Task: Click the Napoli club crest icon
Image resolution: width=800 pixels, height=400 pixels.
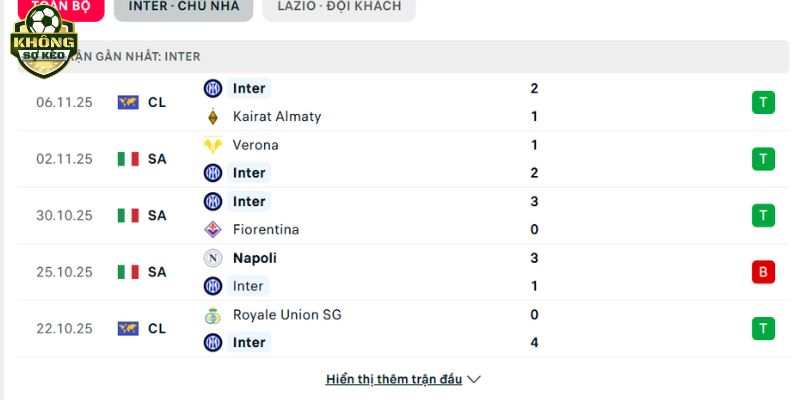Action: click(212, 258)
